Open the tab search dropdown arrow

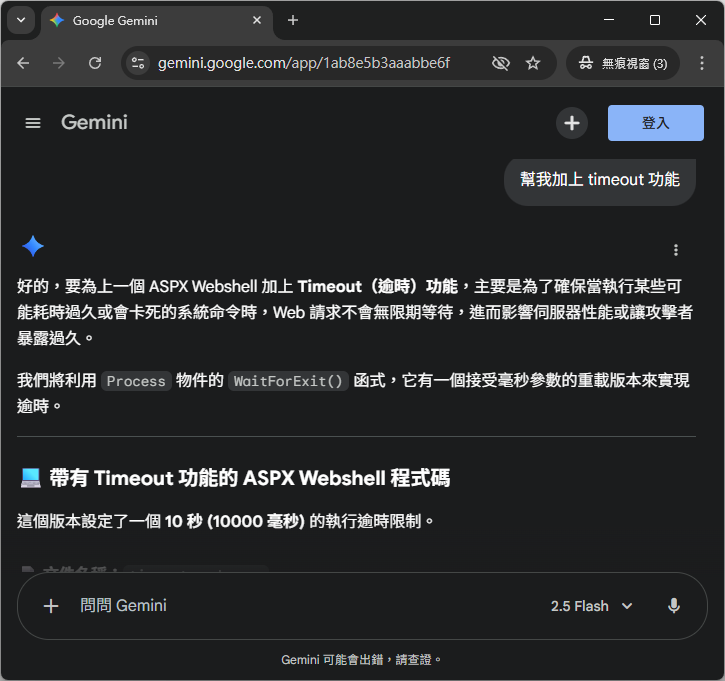(x=21, y=20)
